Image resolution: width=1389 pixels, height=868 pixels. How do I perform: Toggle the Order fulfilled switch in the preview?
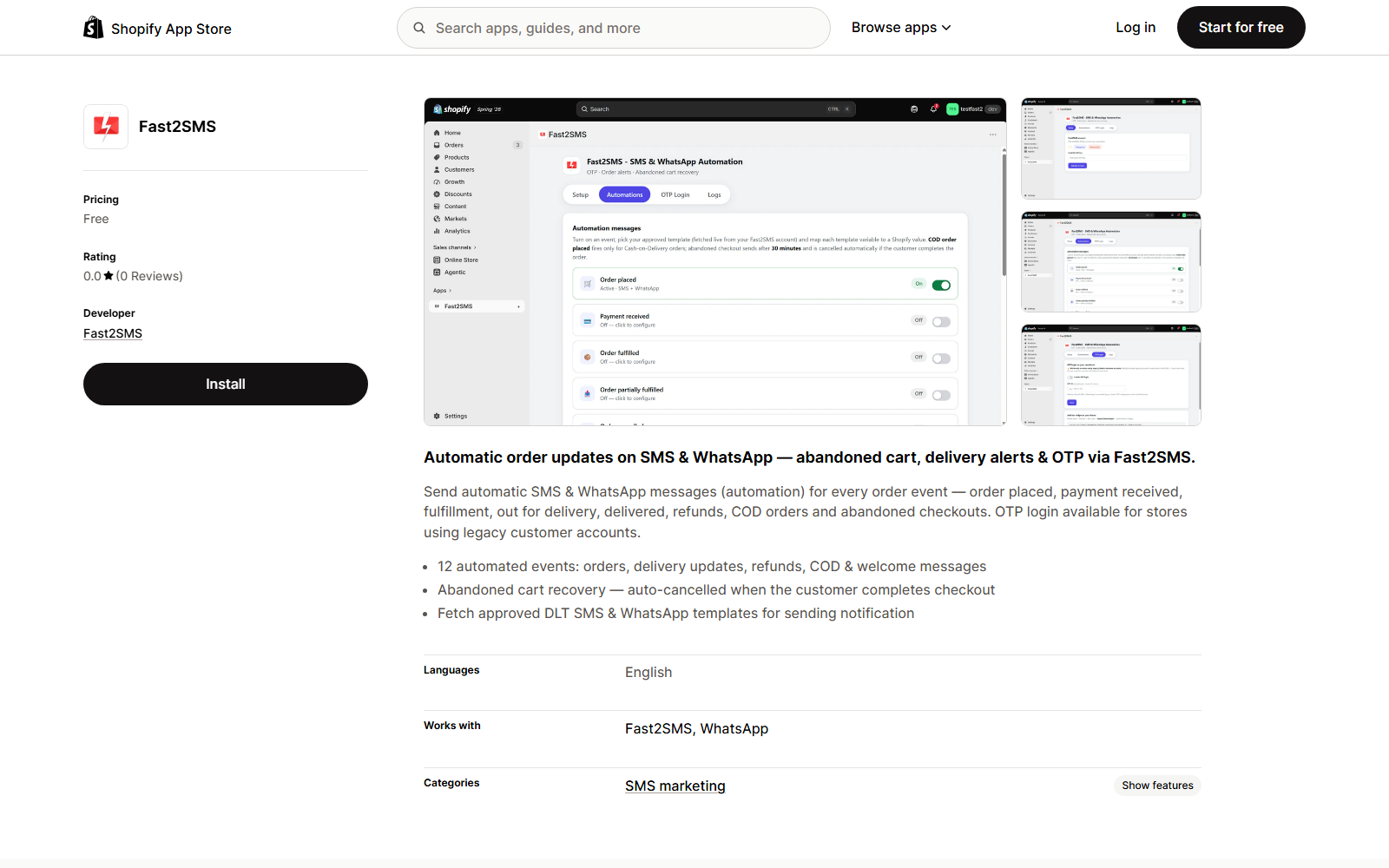coord(941,358)
